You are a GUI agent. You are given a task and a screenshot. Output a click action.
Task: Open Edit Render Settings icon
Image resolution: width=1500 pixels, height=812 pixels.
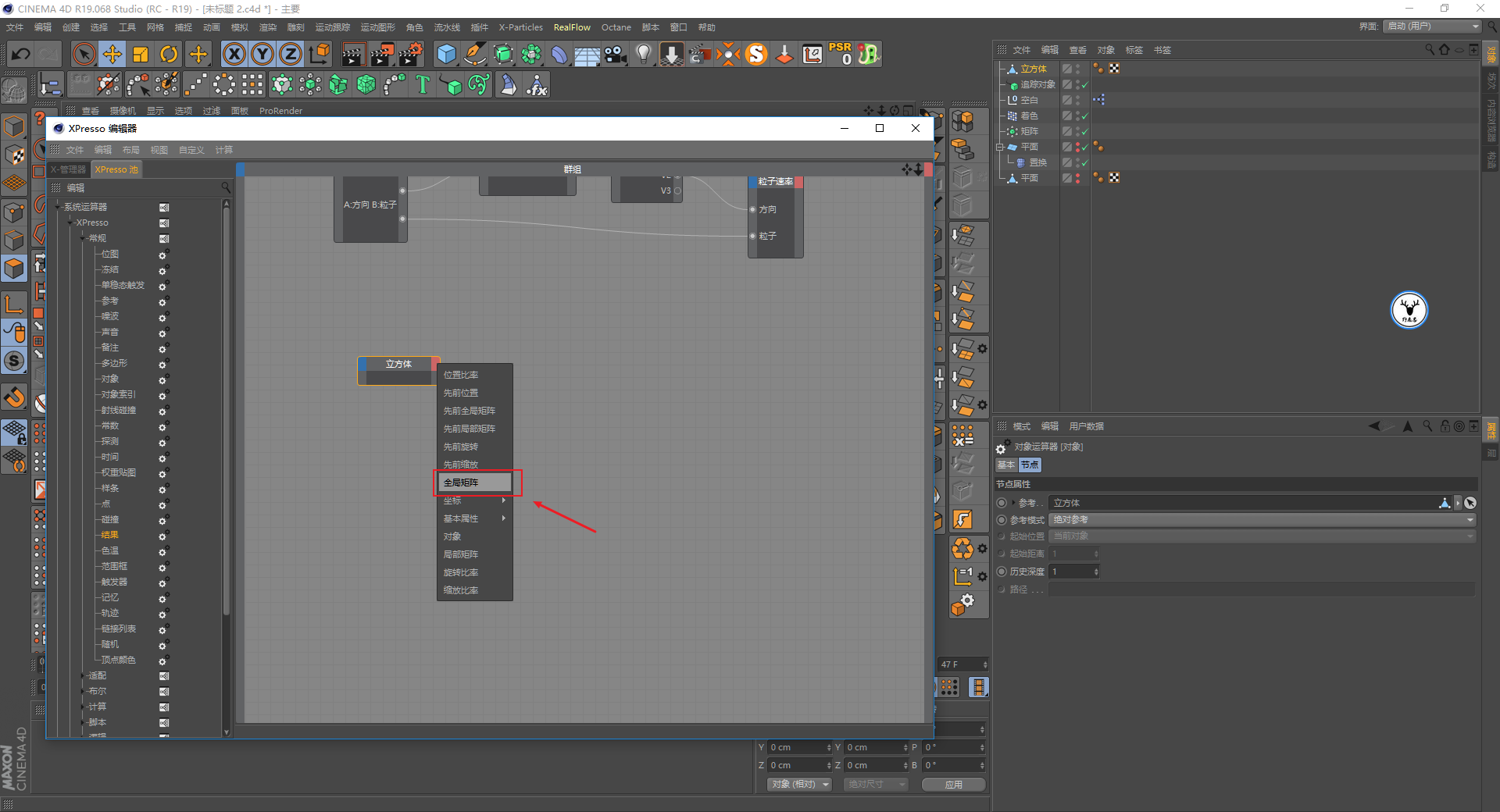point(411,54)
